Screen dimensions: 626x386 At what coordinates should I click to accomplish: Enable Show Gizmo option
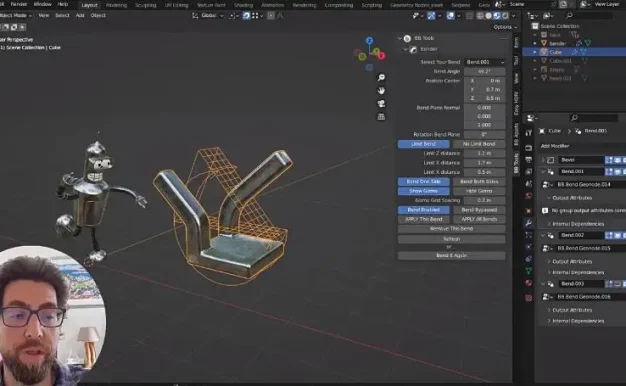point(424,191)
